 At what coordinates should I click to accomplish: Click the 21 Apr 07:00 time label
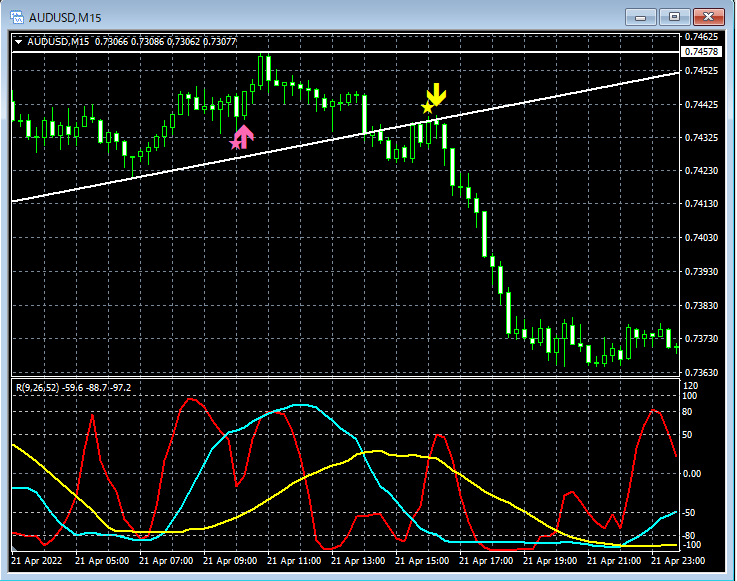tap(166, 561)
